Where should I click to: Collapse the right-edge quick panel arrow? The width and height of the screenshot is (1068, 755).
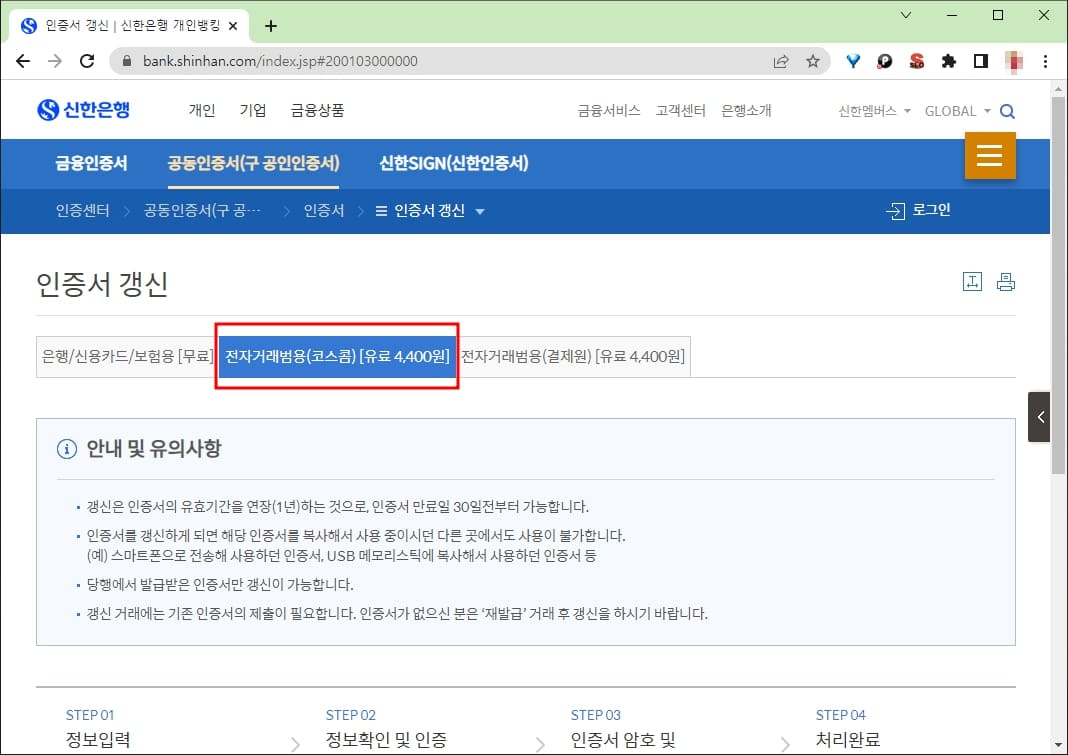coord(1040,417)
